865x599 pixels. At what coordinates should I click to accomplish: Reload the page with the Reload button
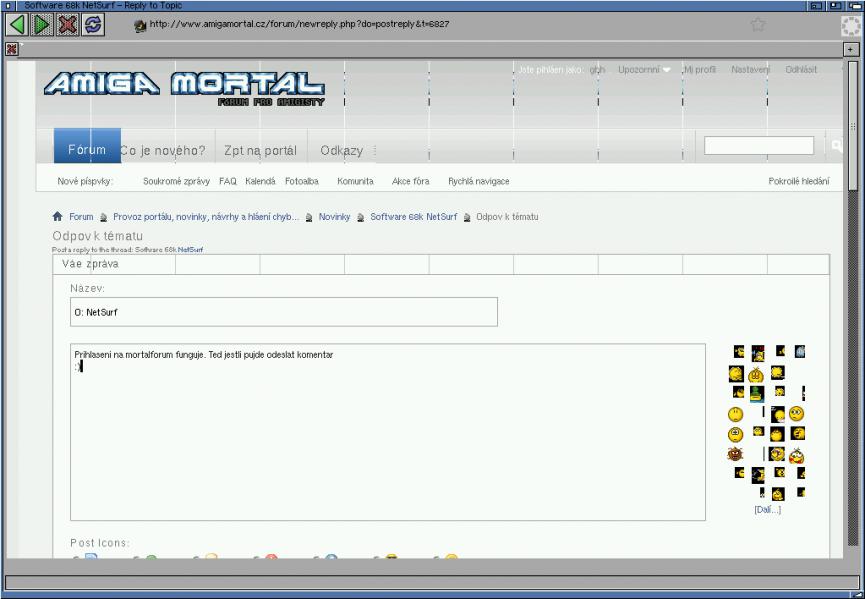[90, 23]
